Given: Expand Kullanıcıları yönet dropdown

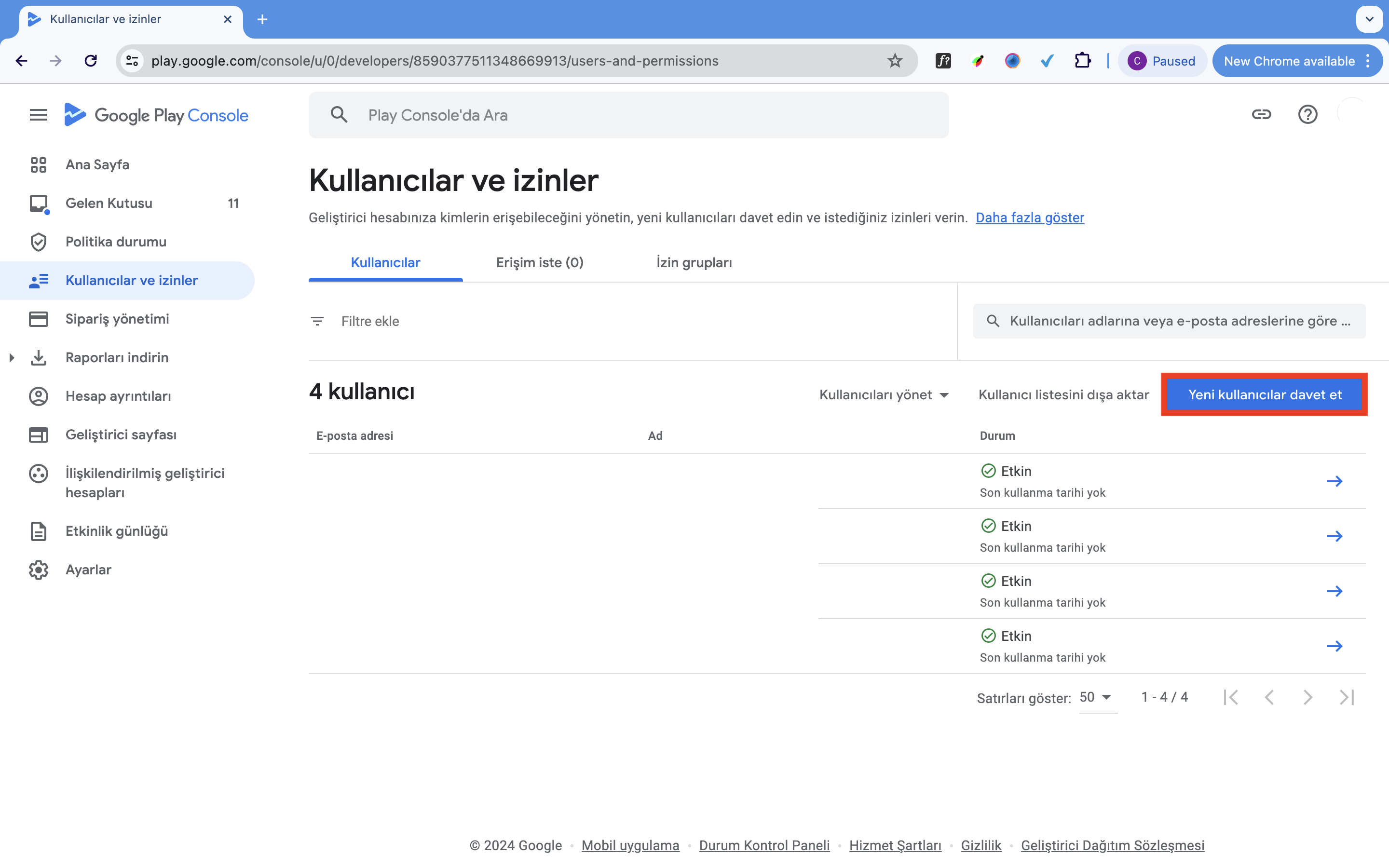Looking at the screenshot, I should 884,395.
